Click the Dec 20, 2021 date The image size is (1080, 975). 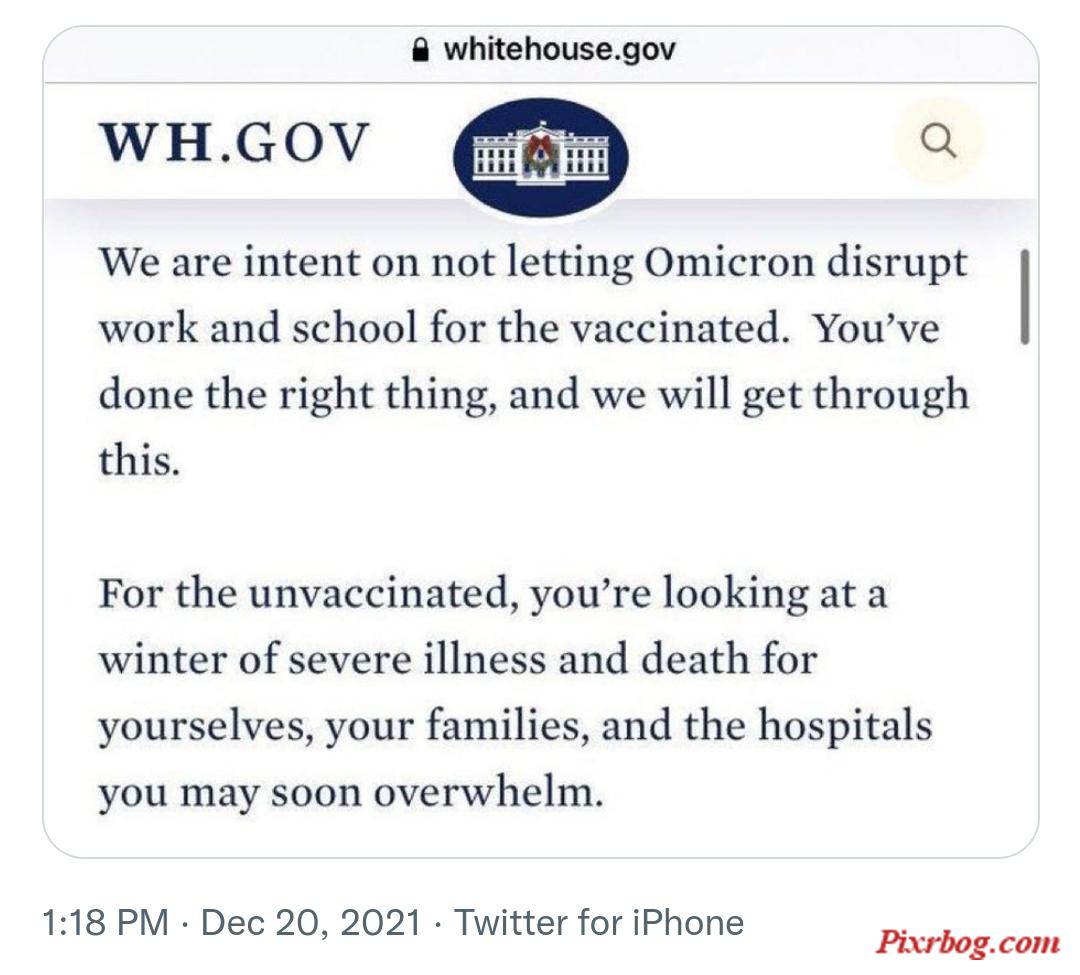click(311, 923)
